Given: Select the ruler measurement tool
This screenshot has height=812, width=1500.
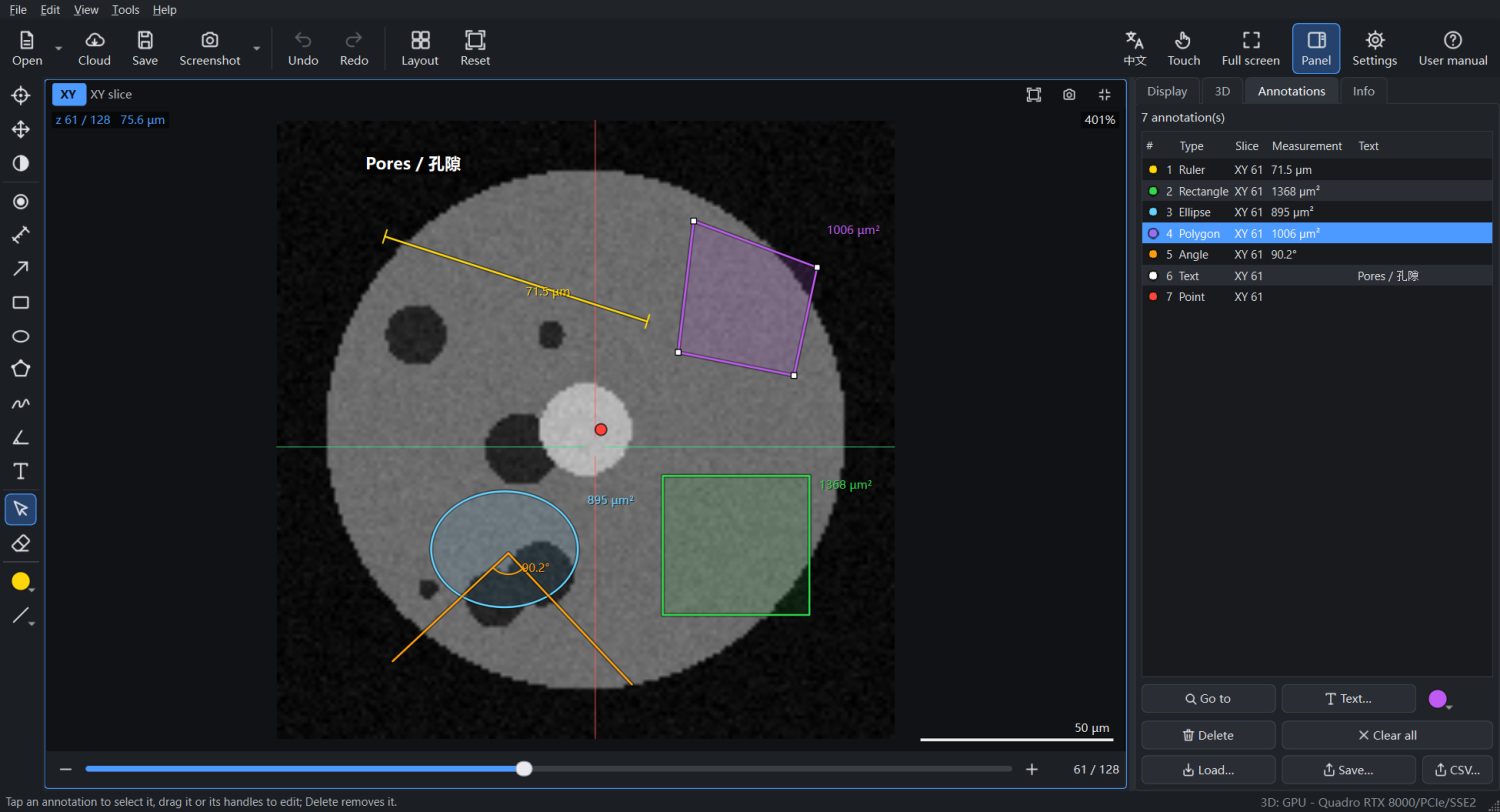Looking at the screenshot, I should tap(20, 235).
